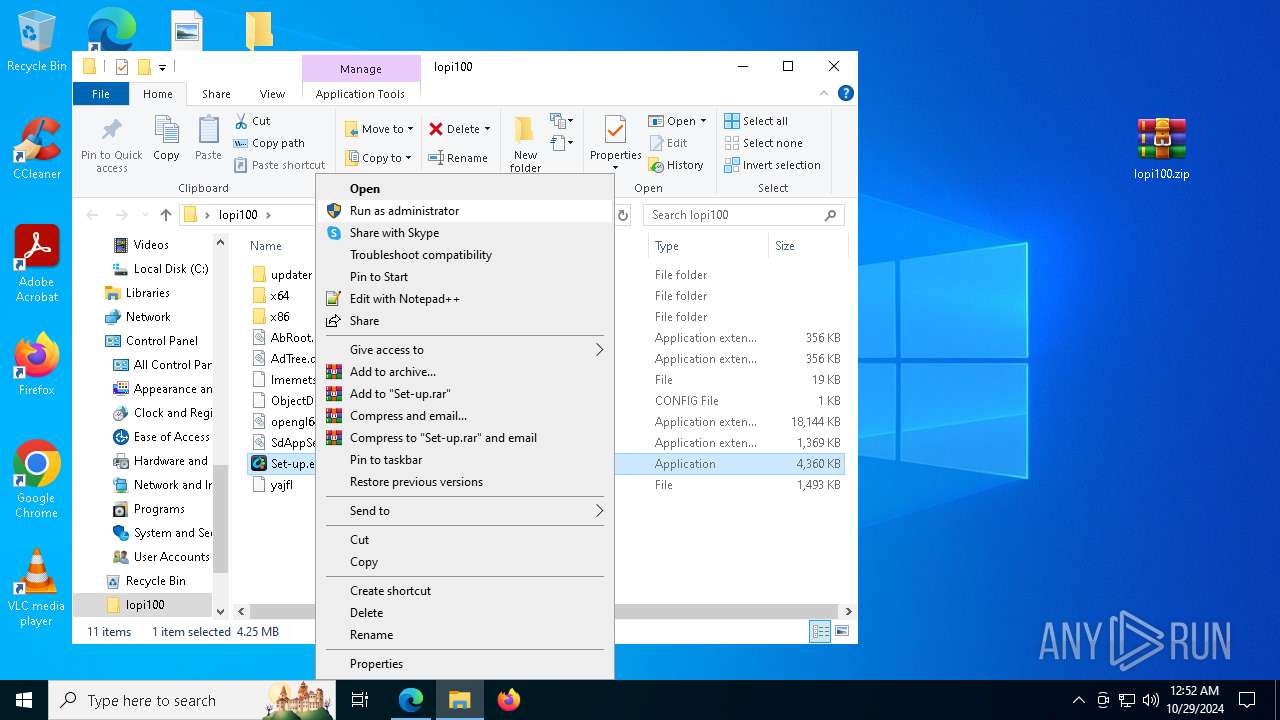1280x720 pixels.
Task: Click Copy path in the ribbon
Action: pos(269,143)
